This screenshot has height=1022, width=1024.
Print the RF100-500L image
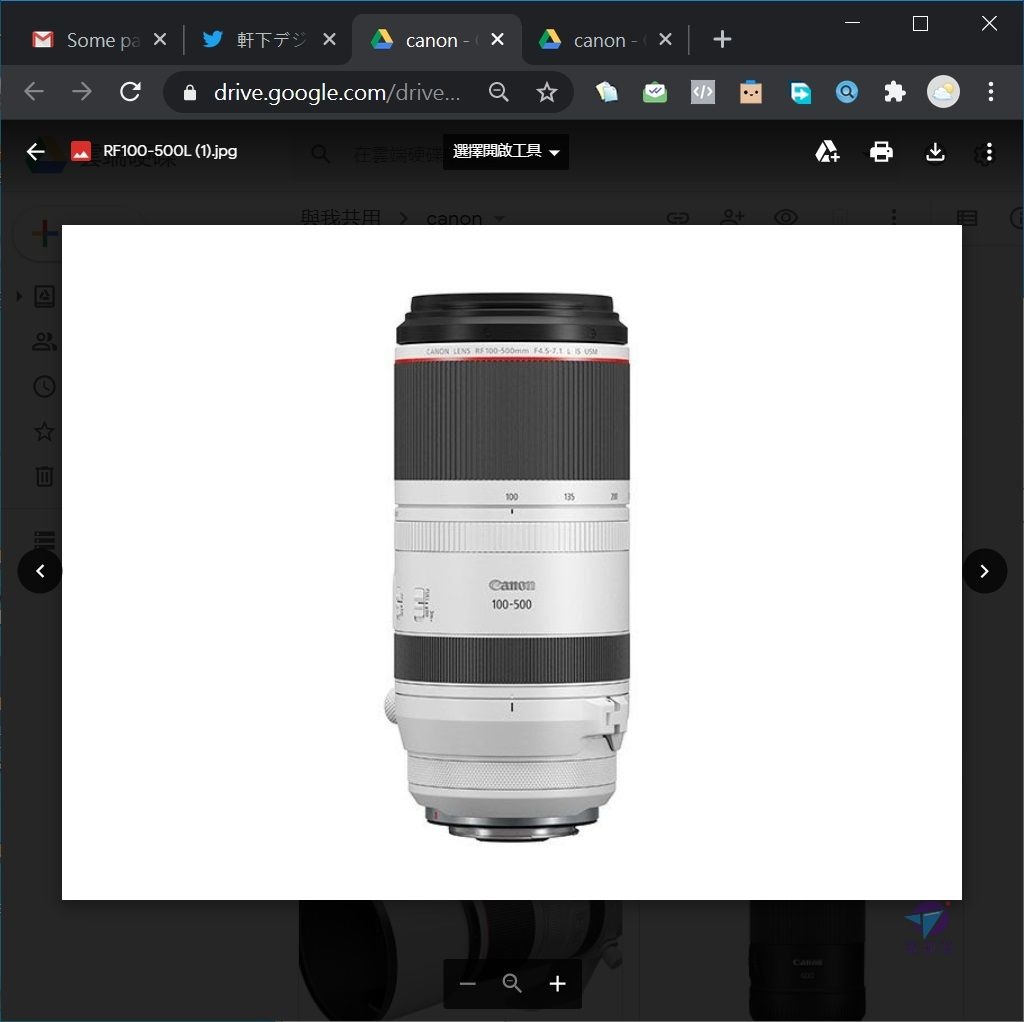[881, 152]
